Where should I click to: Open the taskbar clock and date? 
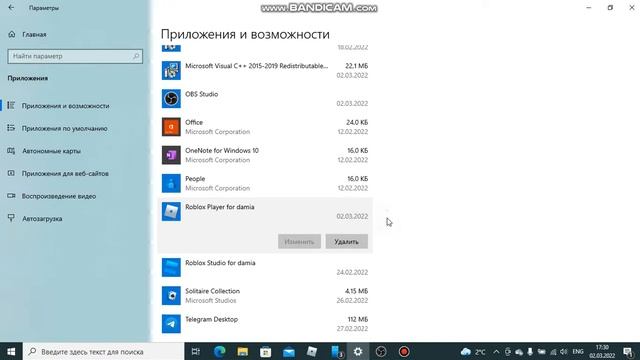[x=602, y=351]
